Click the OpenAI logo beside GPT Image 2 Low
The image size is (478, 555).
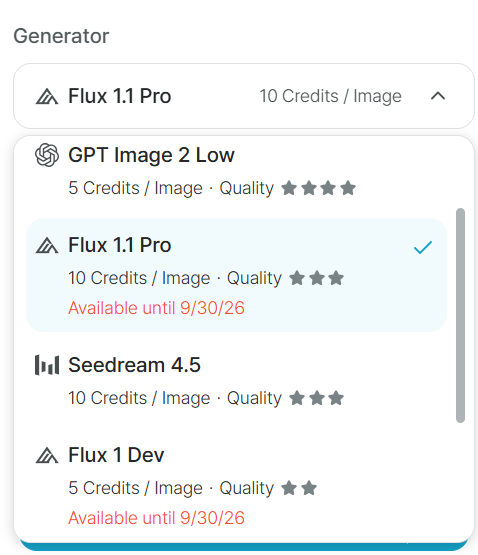tap(47, 155)
